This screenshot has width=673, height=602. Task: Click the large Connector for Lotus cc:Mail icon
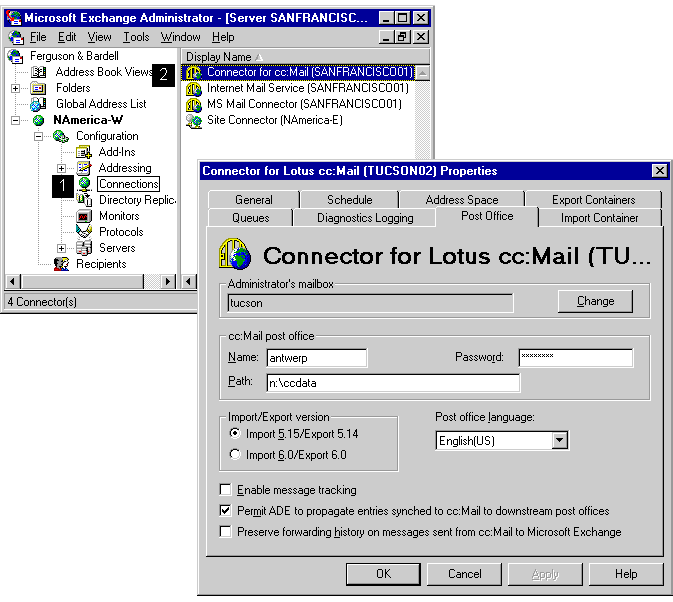coord(235,255)
